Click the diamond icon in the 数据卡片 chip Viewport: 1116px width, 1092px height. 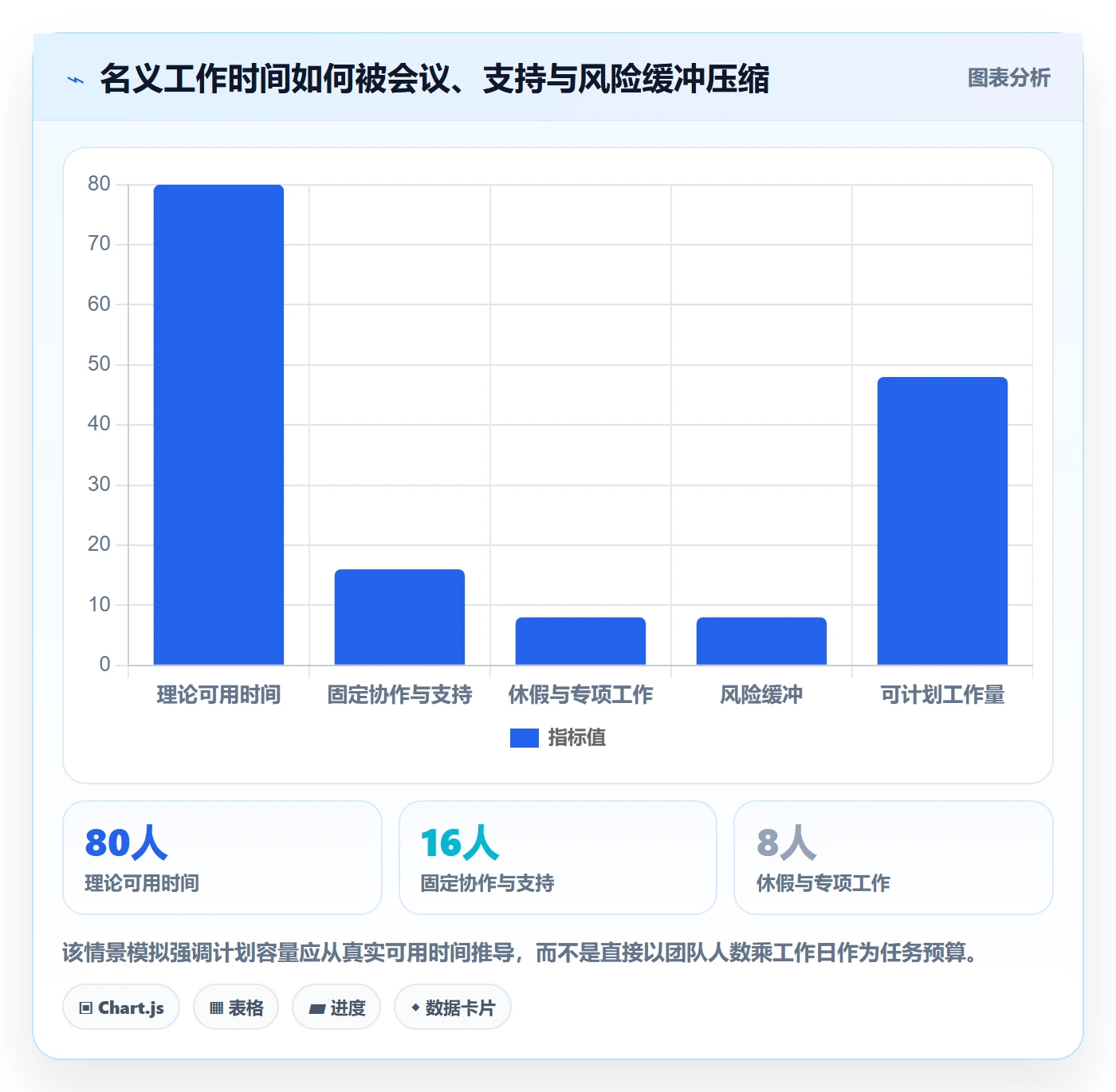415,1008
